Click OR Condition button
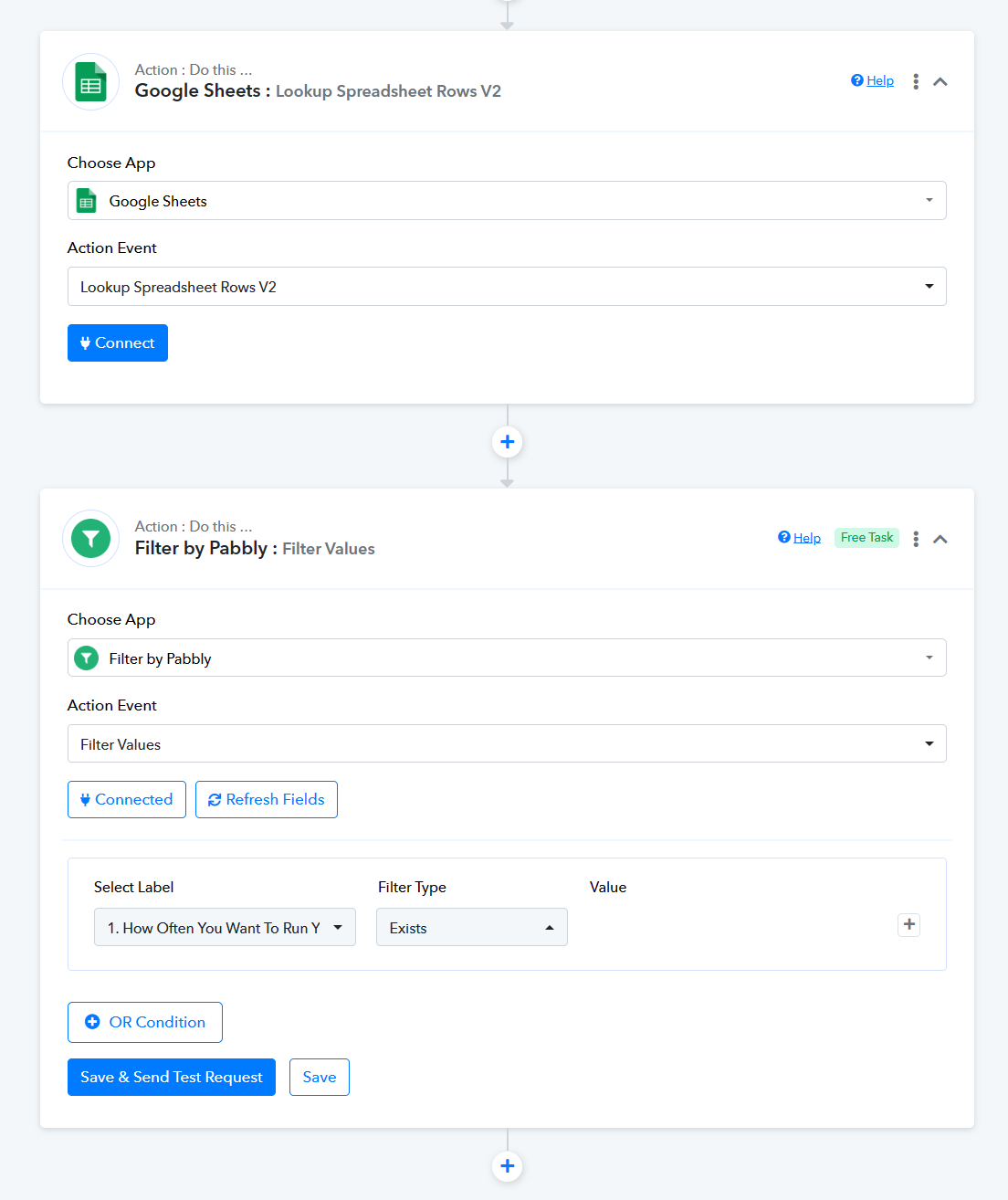1008x1200 pixels. (145, 1023)
